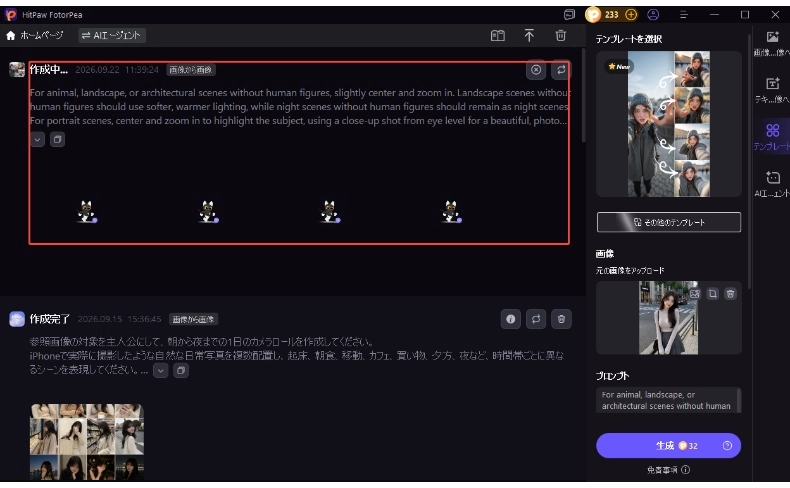Open the hamburger menu in title bar
This screenshot has width=790, height=488.
point(684,15)
